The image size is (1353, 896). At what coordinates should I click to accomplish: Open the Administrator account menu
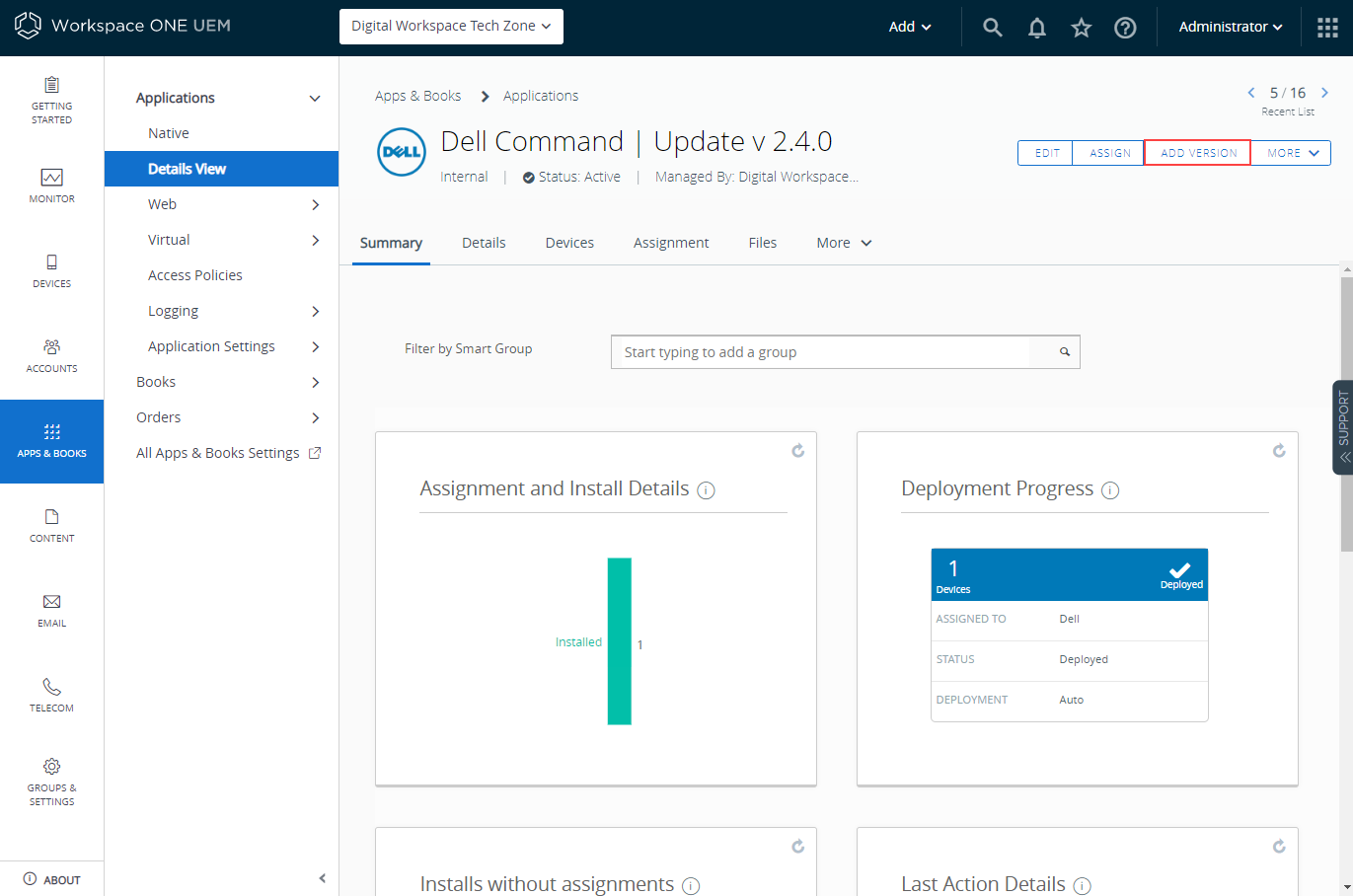click(x=1231, y=27)
